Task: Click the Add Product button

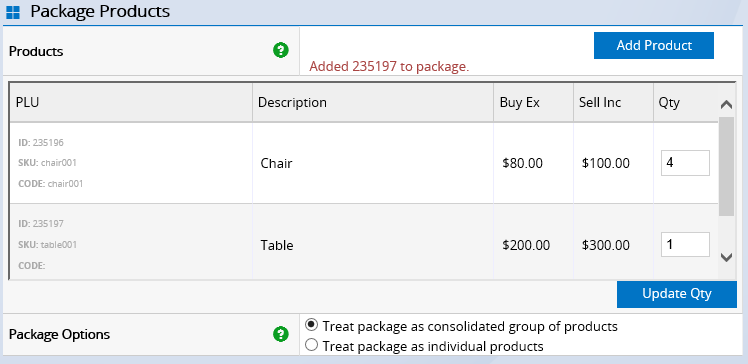Action: [654, 45]
